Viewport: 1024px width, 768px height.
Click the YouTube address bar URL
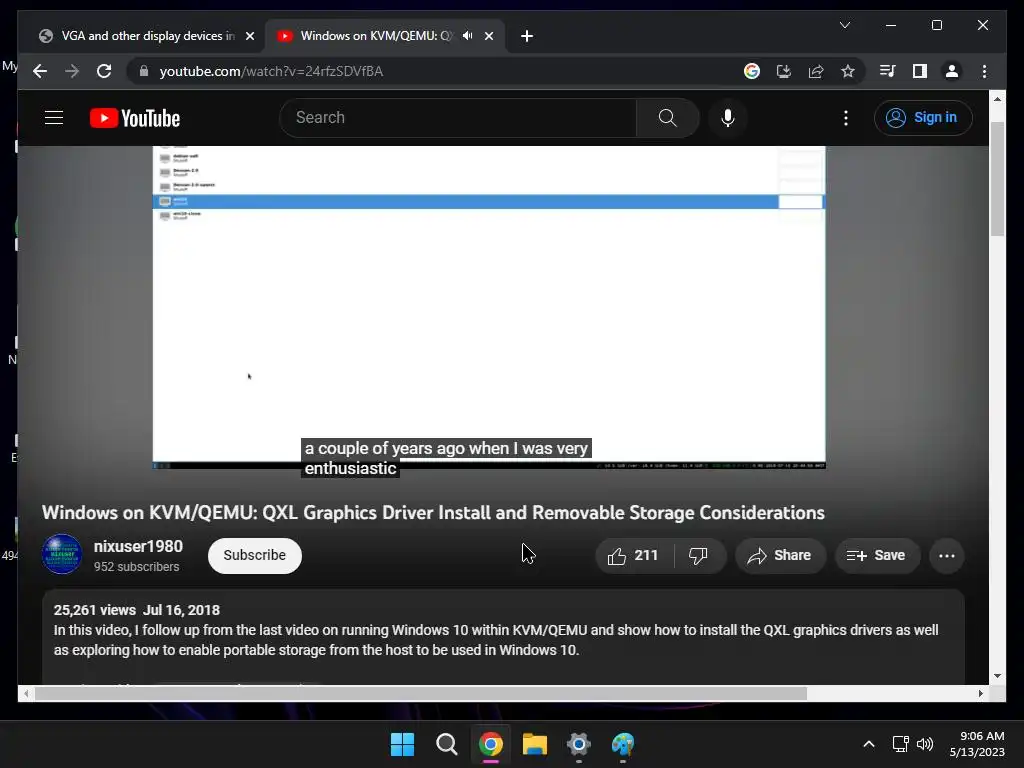[271, 71]
